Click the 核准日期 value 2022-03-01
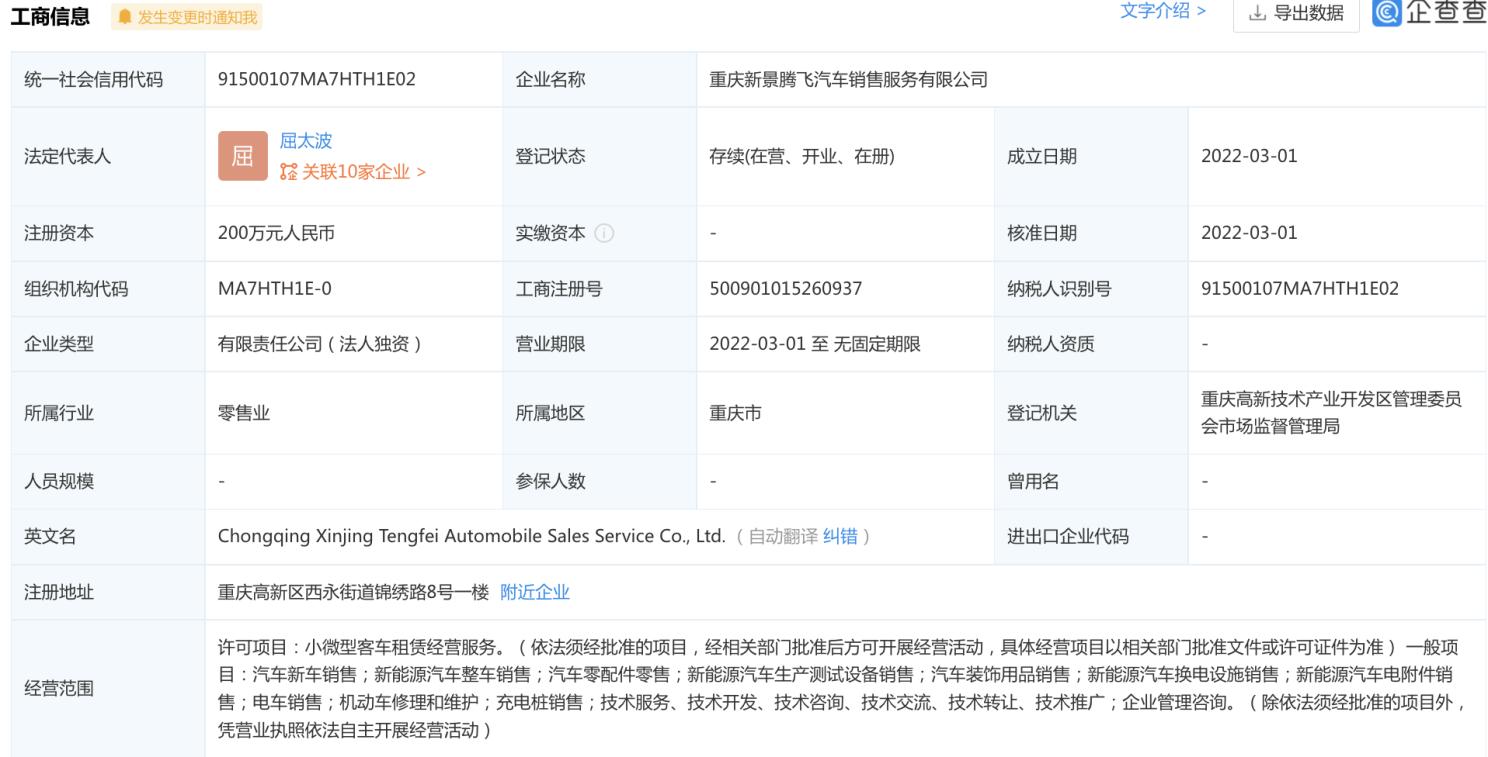1488x757 pixels. [x=1249, y=234]
